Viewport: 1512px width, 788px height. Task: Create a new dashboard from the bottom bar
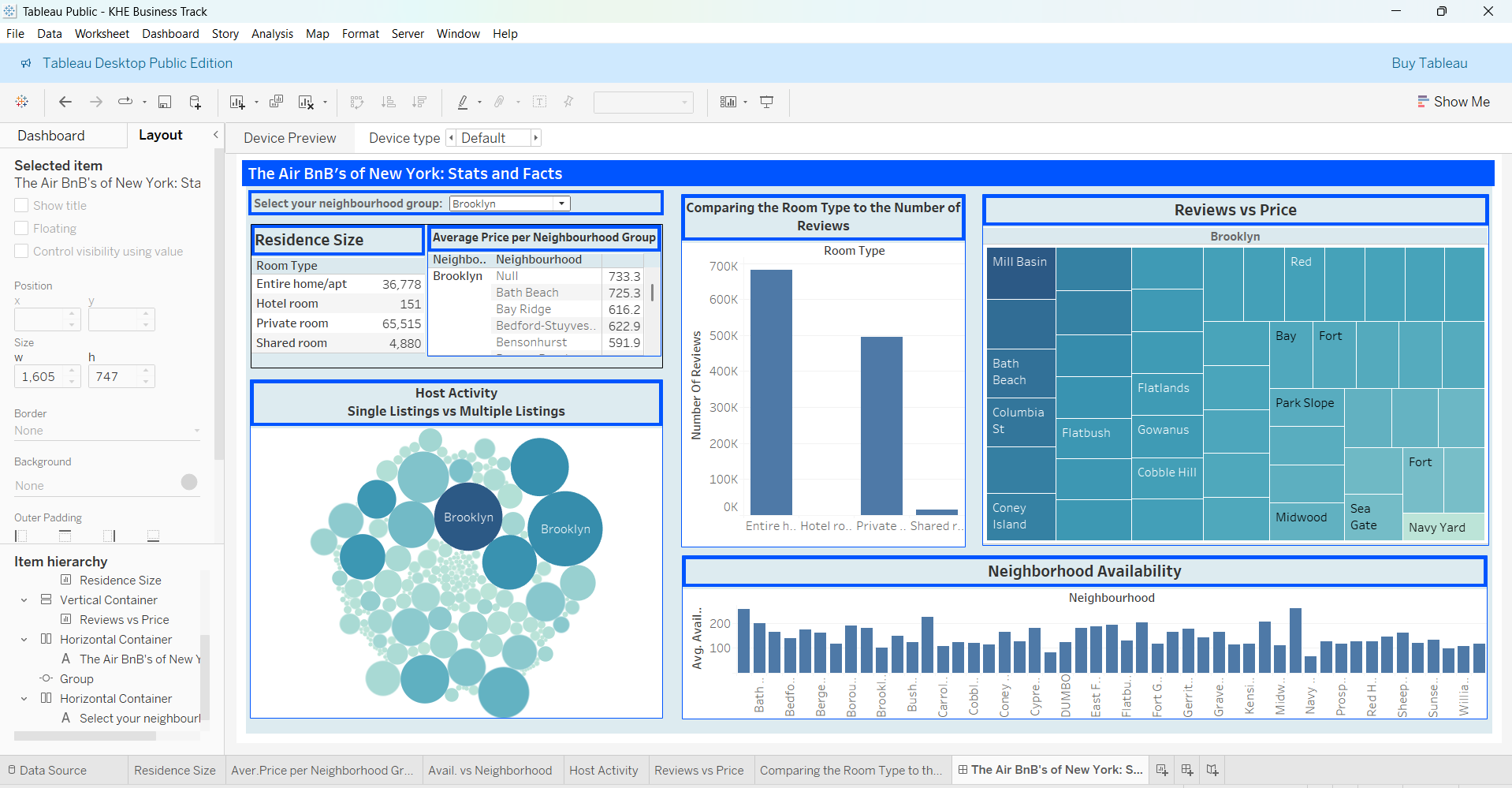(1186, 770)
